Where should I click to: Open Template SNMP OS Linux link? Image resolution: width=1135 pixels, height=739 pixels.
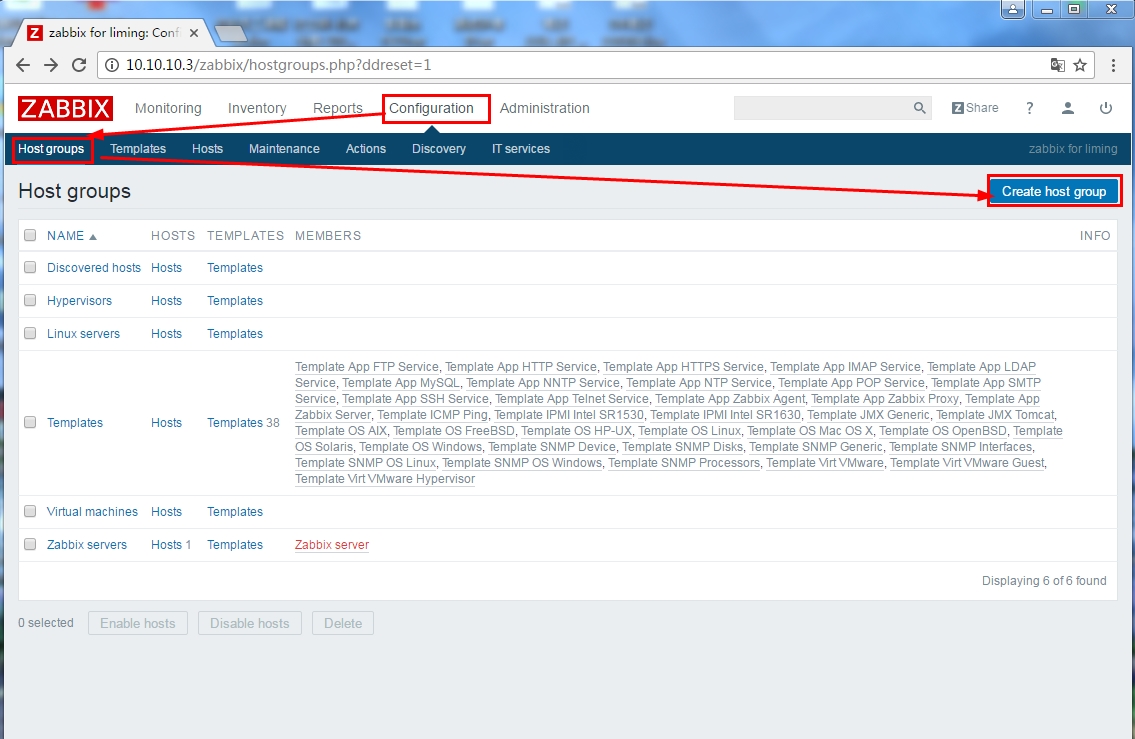click(x=365, y=463)
